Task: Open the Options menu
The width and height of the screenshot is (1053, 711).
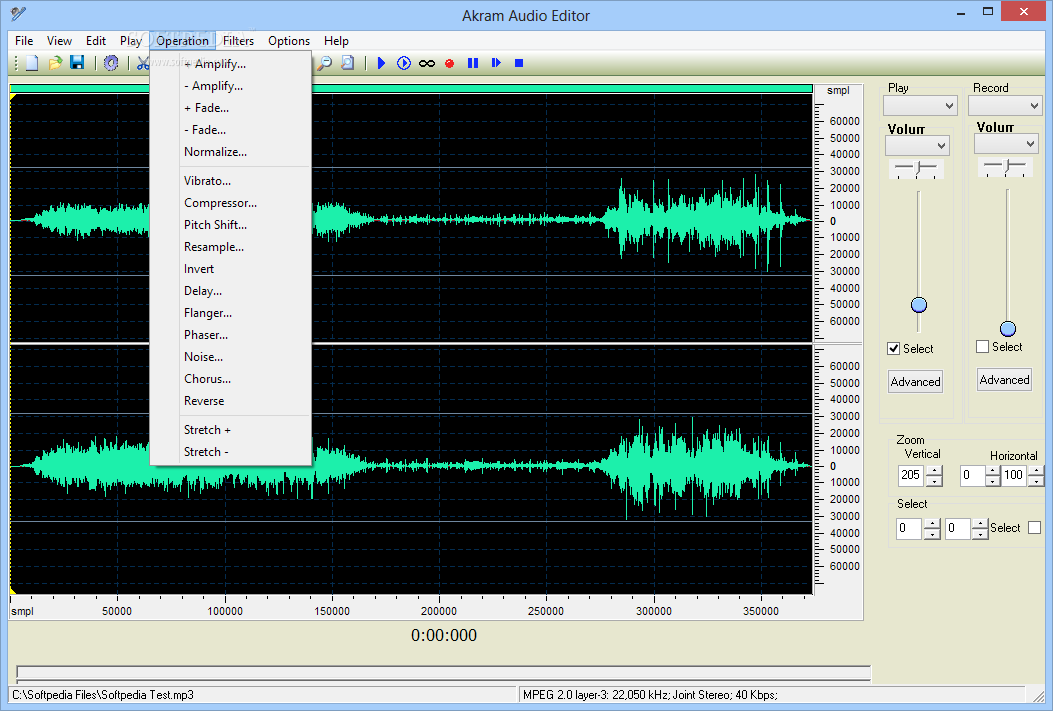Action: 289,41
